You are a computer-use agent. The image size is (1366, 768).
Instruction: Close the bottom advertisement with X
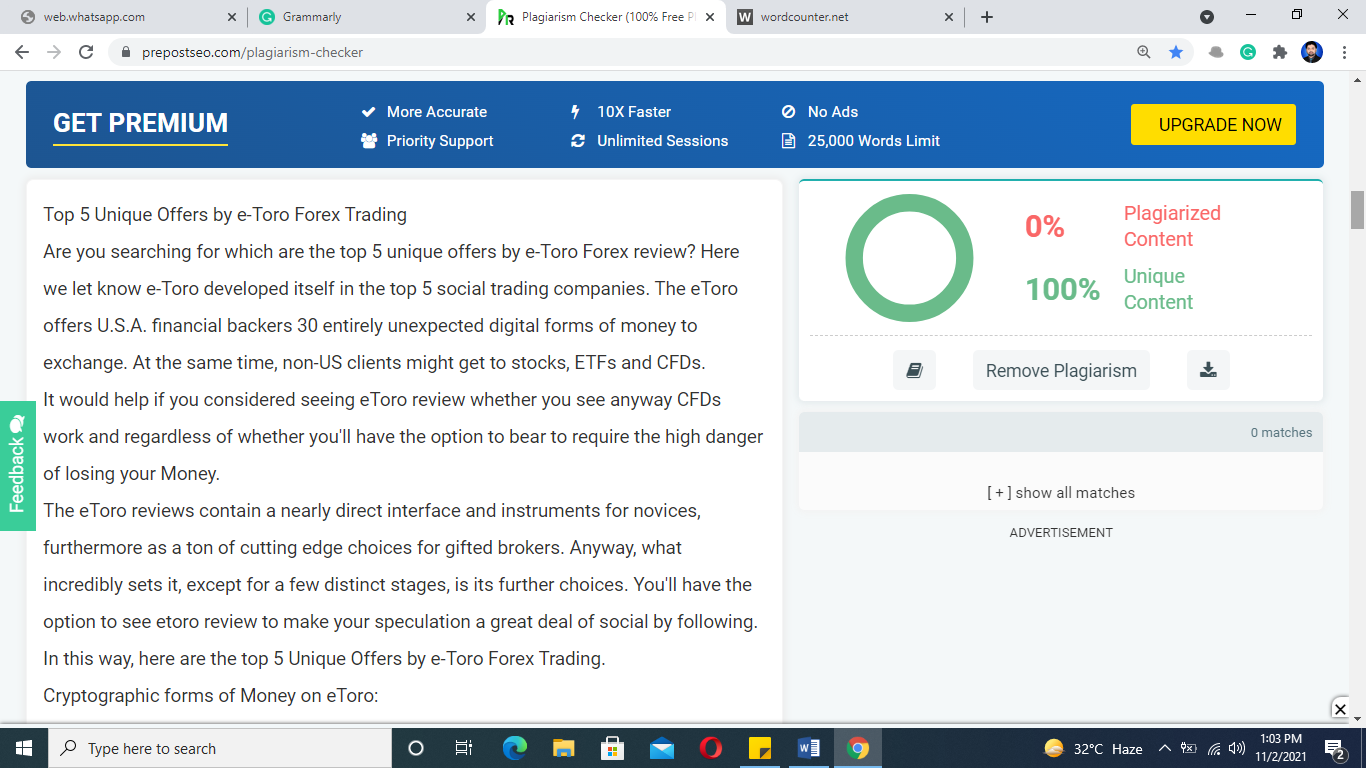[x=1340, y=709]
